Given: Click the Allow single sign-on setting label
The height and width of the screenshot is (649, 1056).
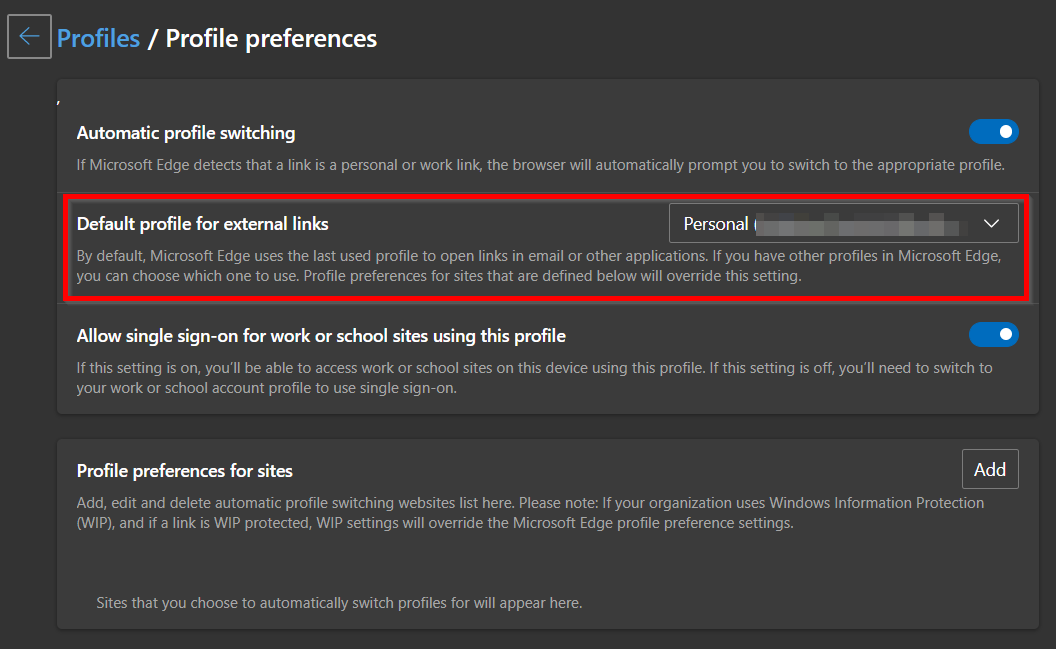Looking at the screenshot, I should [321, 335].
